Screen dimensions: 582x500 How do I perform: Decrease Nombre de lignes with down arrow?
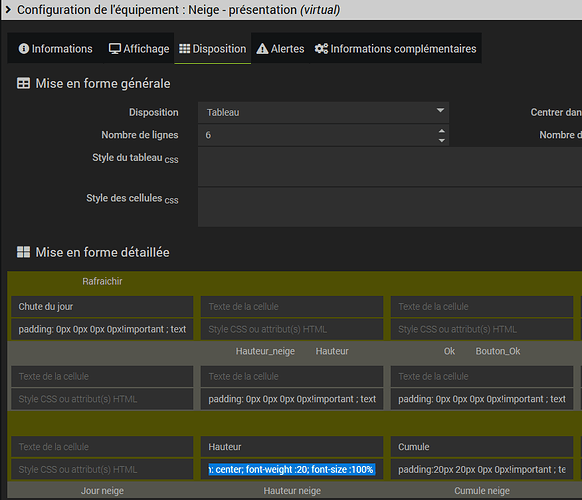coord(441,140)
